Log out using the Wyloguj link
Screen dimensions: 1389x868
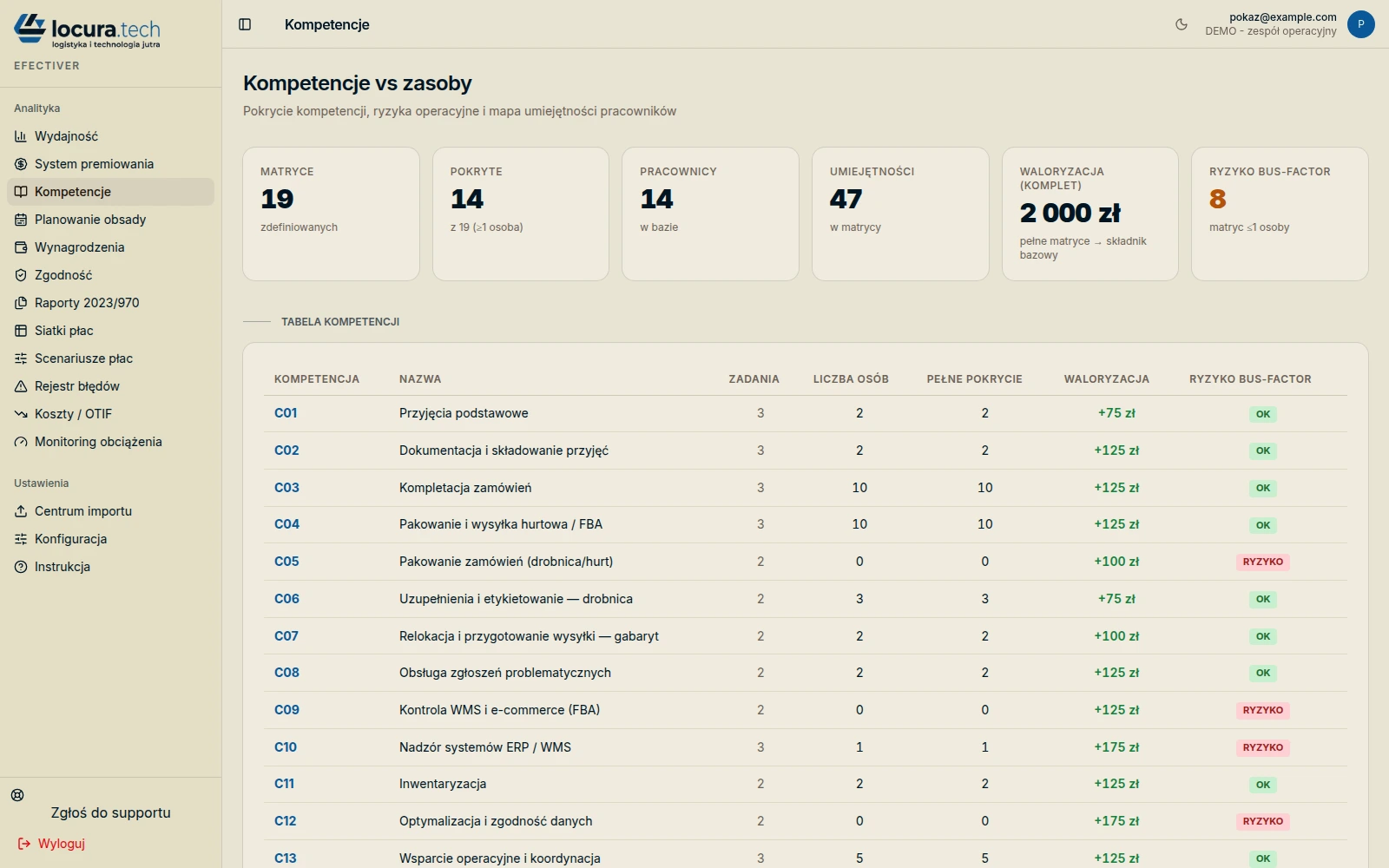point(51,844)
